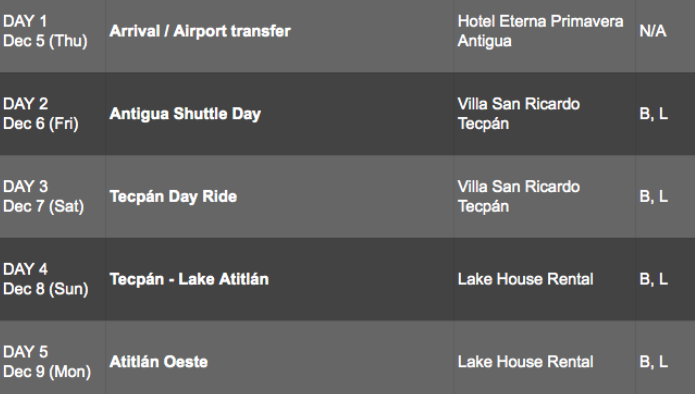695x394 pixels.
Task: Select Villa San Ricardo lodging for Day 3
Action: click(x=519, y=196)
